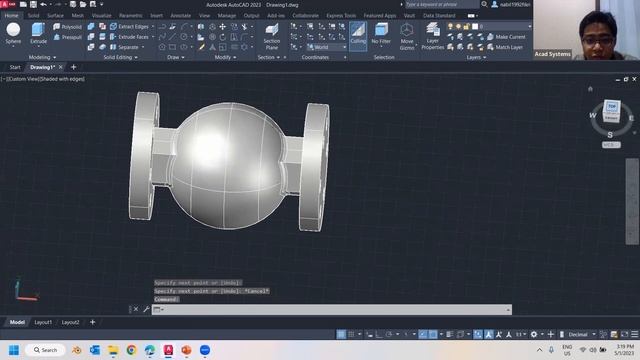Image resolution: width=640 pixels, height=360 pixels.
Task: Click the ViewCube home icon
Action: [x=590, y=89]
